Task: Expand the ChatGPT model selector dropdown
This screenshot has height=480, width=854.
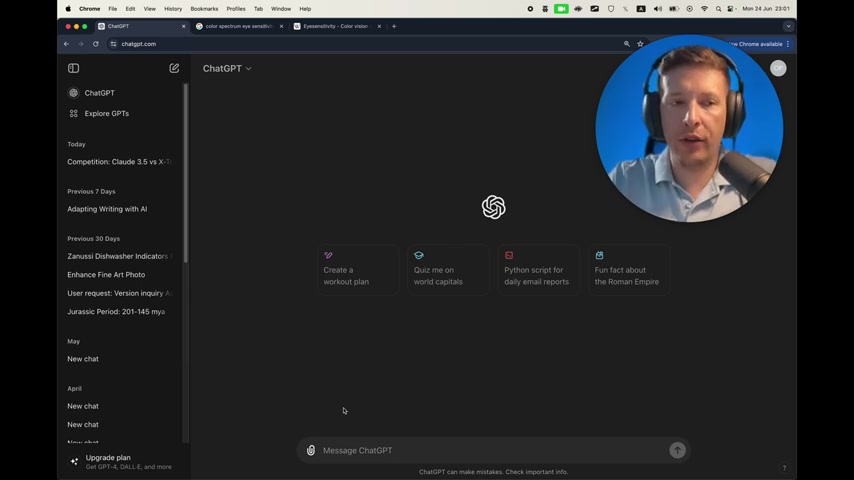Action: pyautogui.click(x=227, y=69)
